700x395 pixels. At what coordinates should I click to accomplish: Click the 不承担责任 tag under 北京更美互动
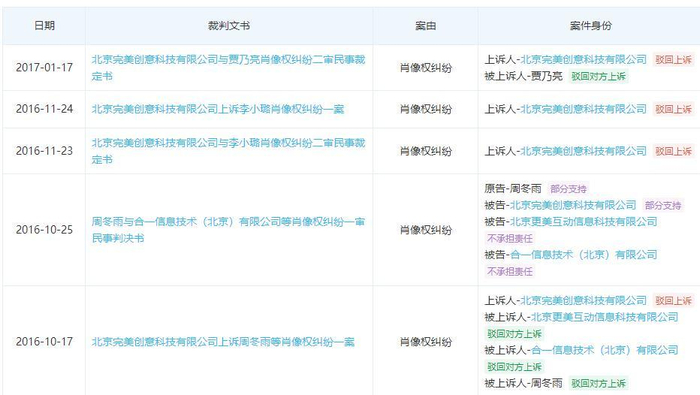[x=510, y=238]
